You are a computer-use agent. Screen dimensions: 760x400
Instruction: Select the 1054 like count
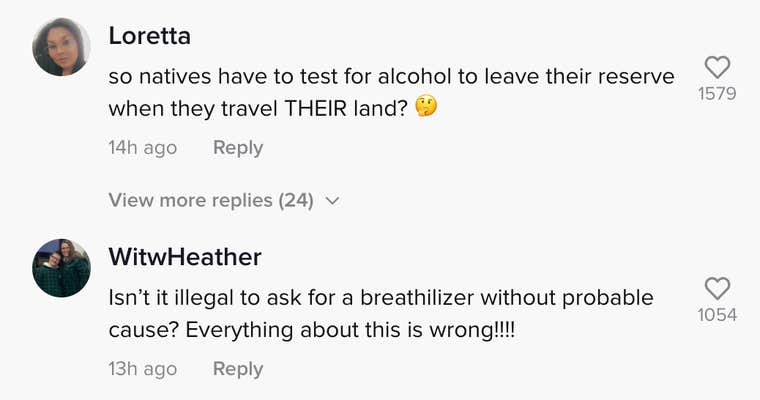717,315
